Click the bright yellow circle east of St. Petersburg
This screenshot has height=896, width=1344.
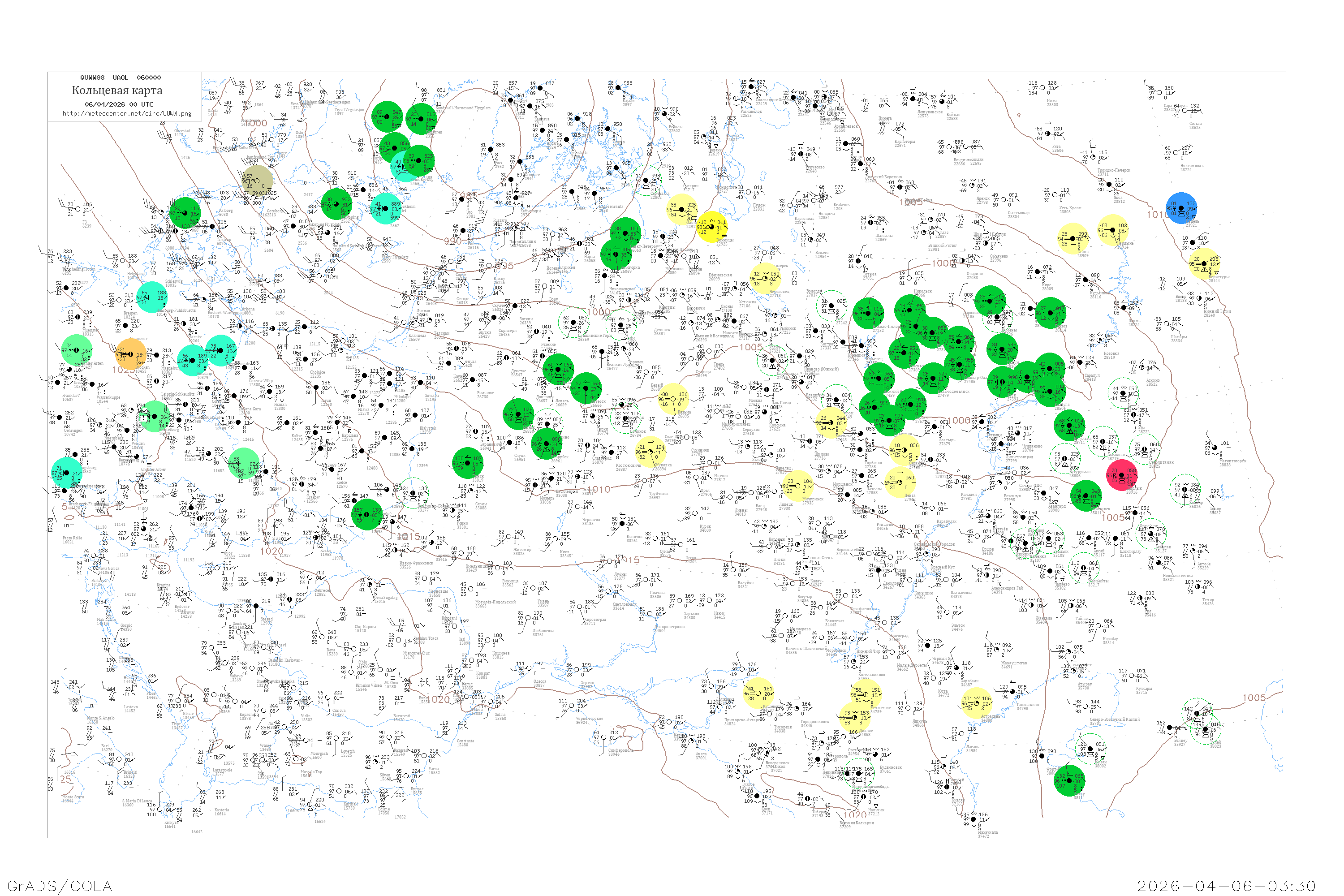pyautogui.click(x=712, y=227)
